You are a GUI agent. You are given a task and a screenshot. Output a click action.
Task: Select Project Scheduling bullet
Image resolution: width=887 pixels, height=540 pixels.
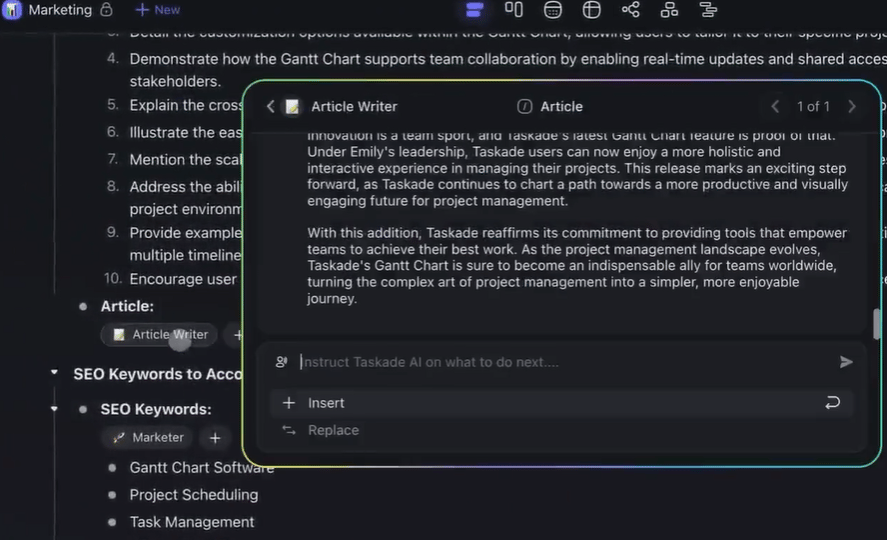pyautogui.click(x=194, y=495)
